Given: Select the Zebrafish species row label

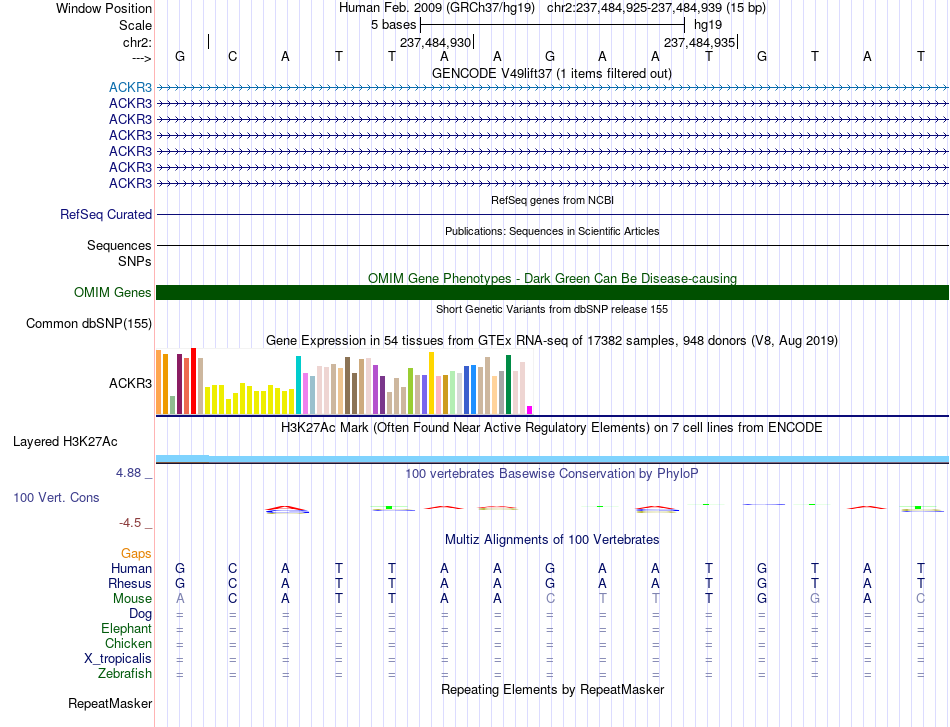Looking at the screenshot, I should click(125, 673).
